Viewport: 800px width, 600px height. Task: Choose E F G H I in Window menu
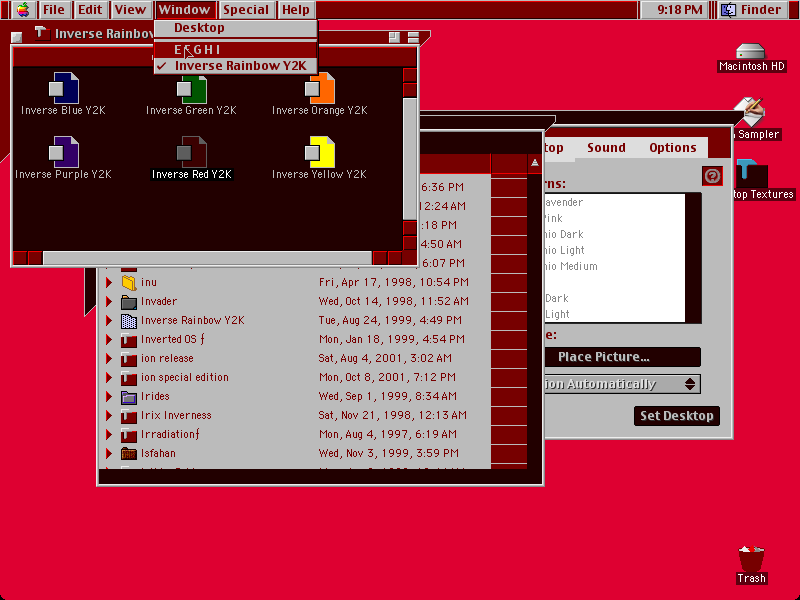[236, 50]
